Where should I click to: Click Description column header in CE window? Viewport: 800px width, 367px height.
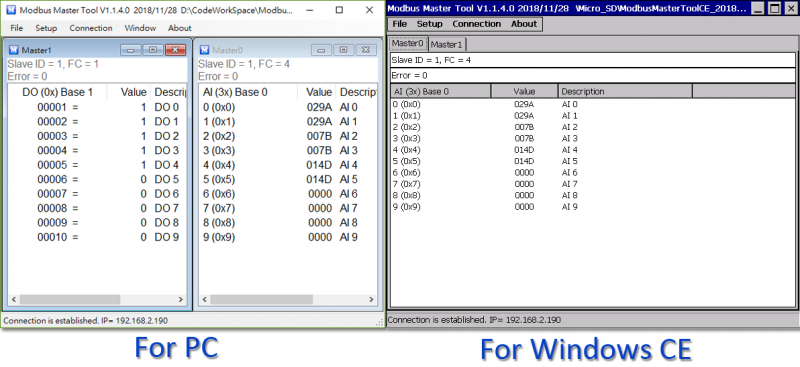coord(625,91)
